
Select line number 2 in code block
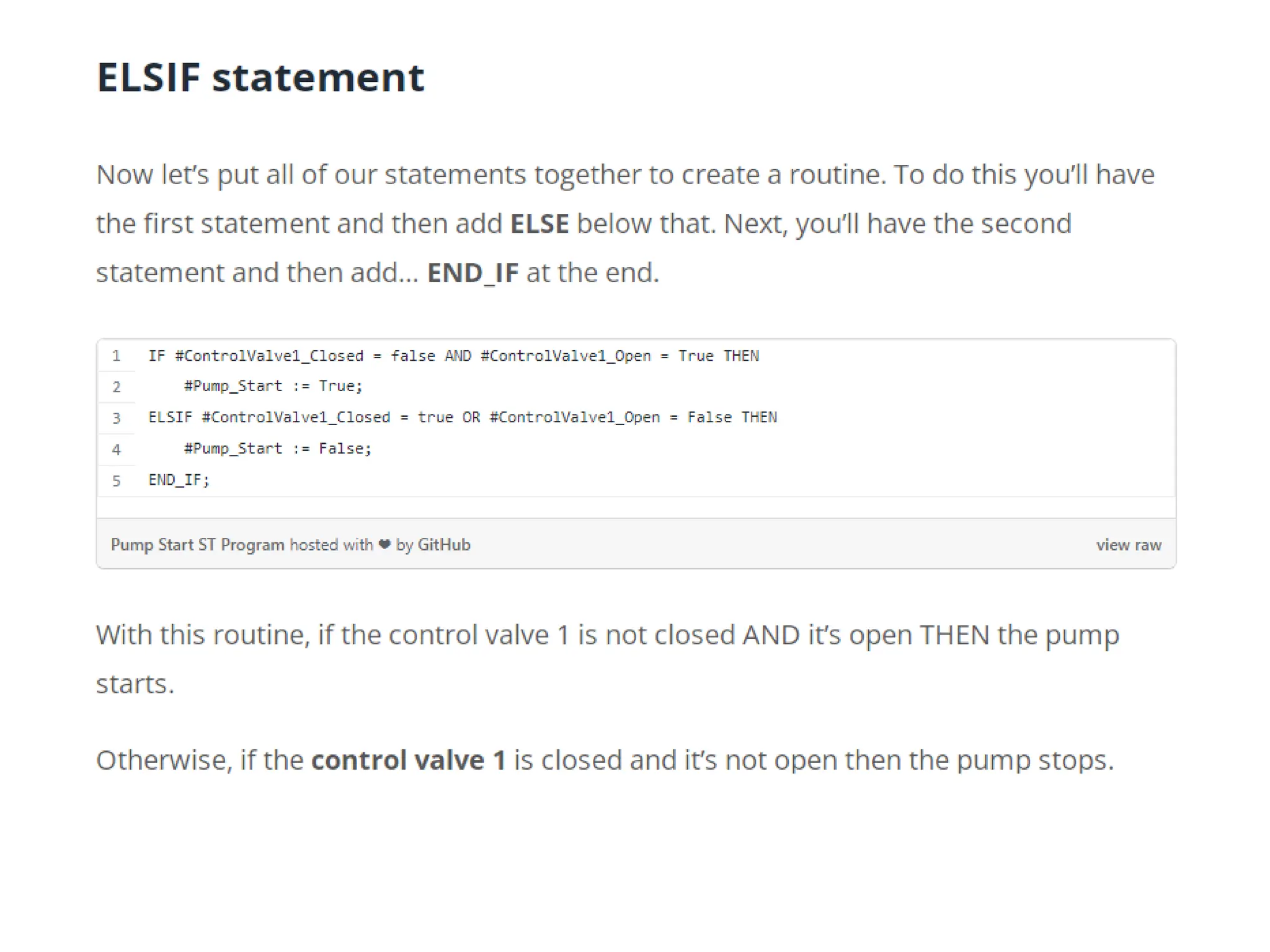116,387
